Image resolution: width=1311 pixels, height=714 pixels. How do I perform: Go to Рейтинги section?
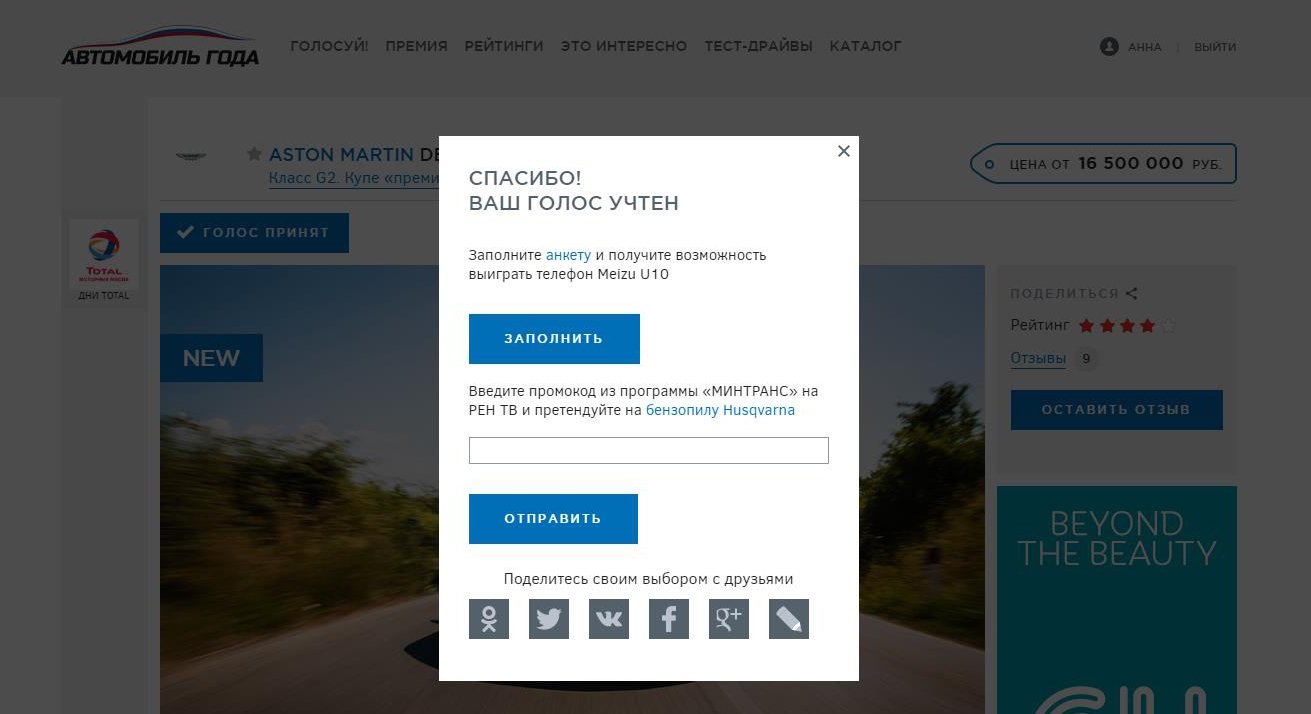tap(504, 46)
